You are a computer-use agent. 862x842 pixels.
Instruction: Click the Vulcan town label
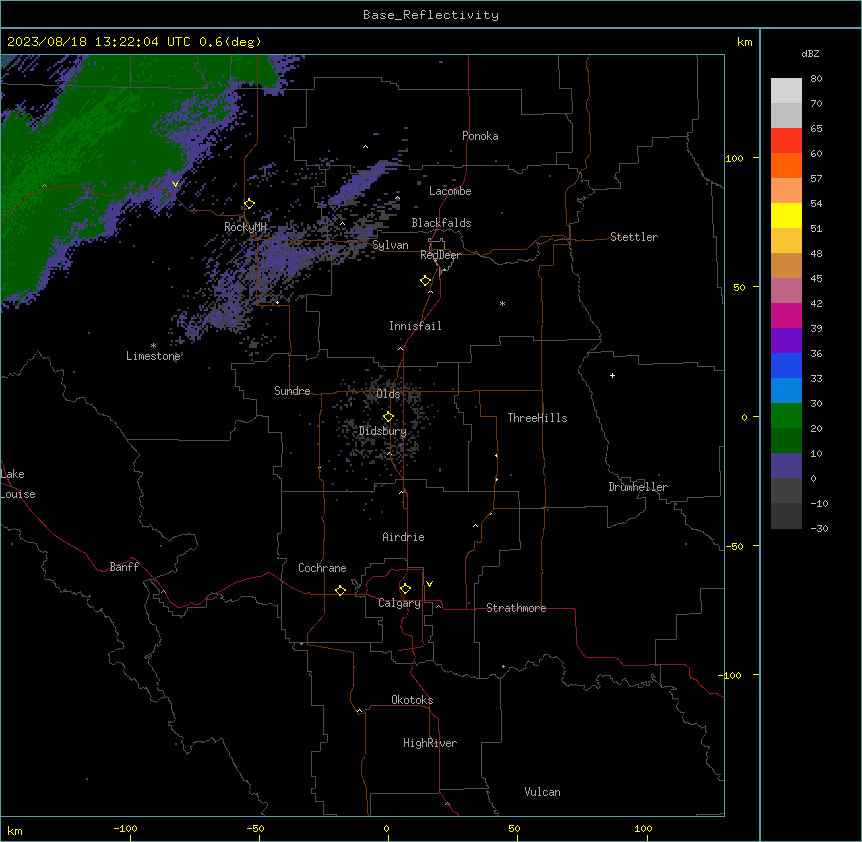click(543, 792)
